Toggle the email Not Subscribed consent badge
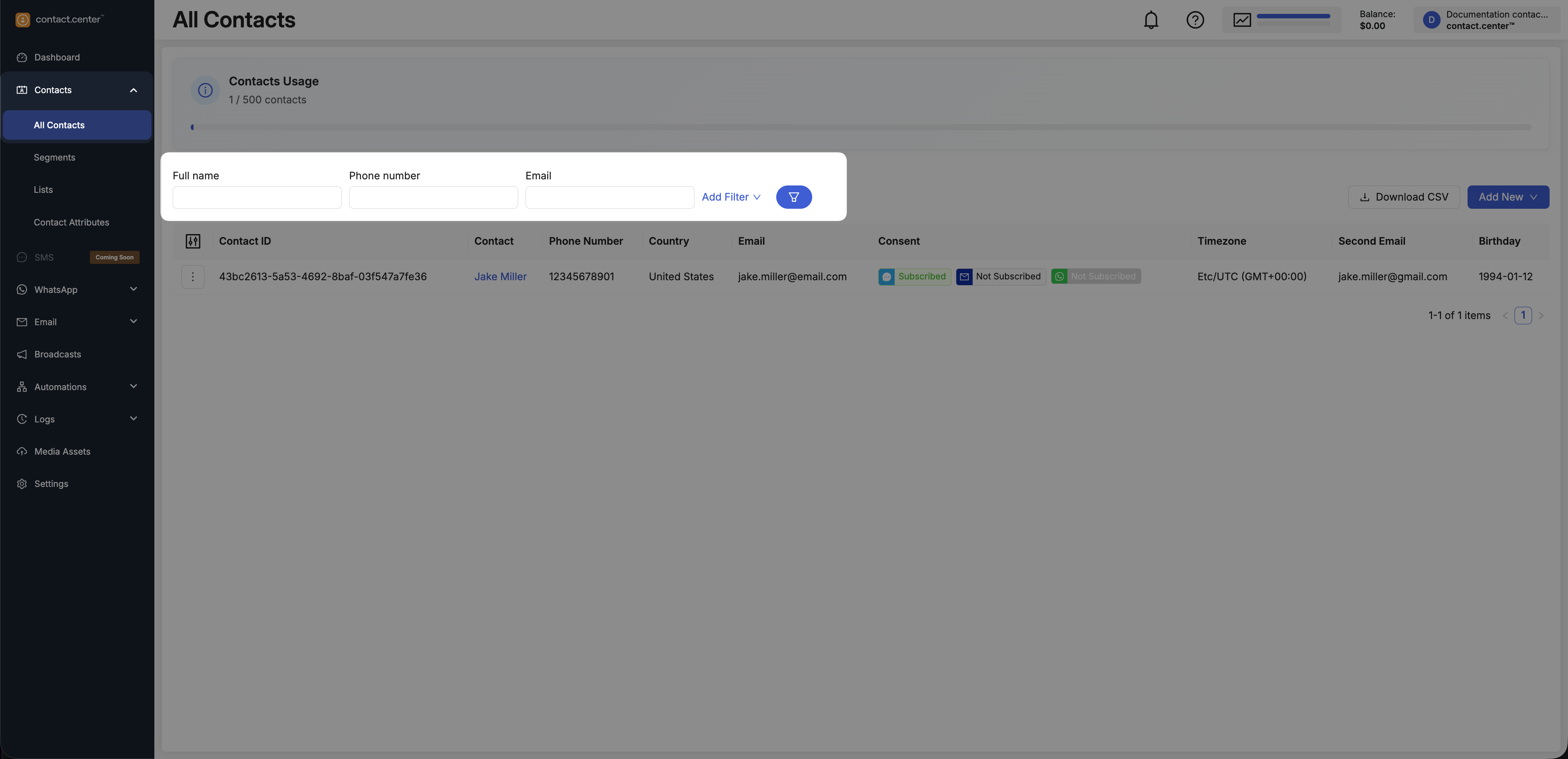1568x759 pixels. [1001, 277]
